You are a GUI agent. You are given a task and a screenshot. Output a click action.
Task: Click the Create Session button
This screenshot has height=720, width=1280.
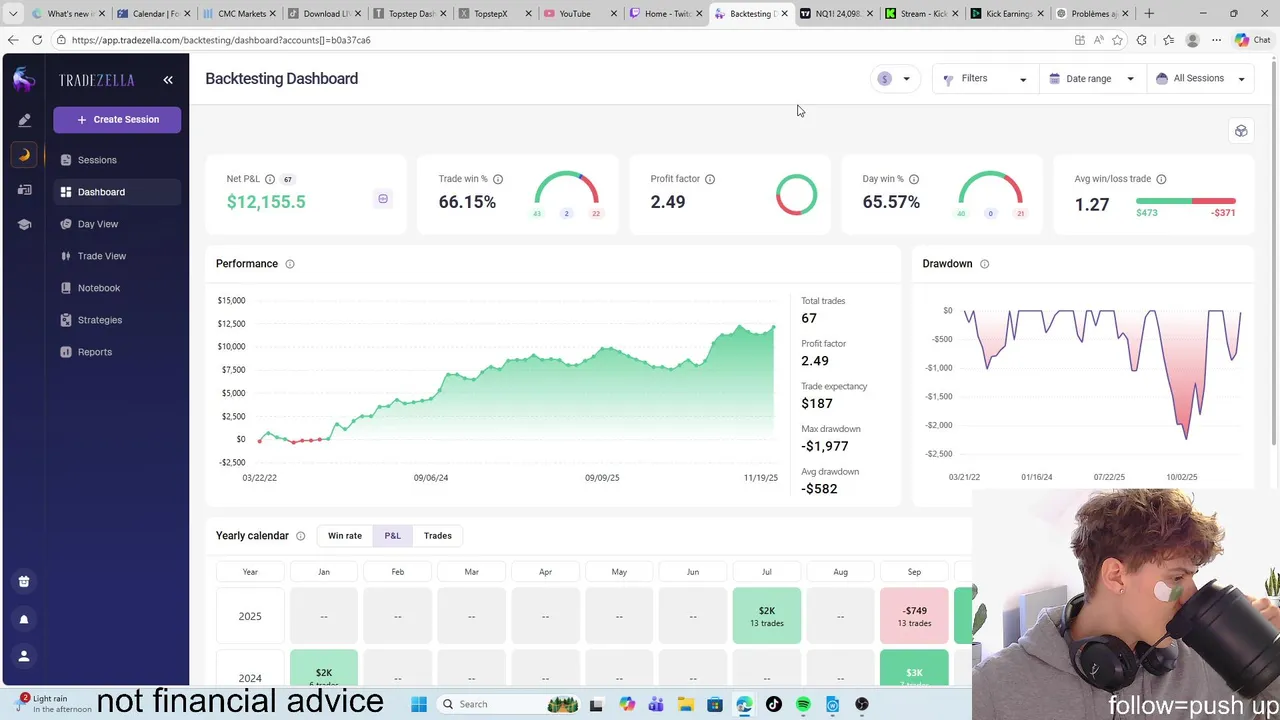(x=117, y=119)
